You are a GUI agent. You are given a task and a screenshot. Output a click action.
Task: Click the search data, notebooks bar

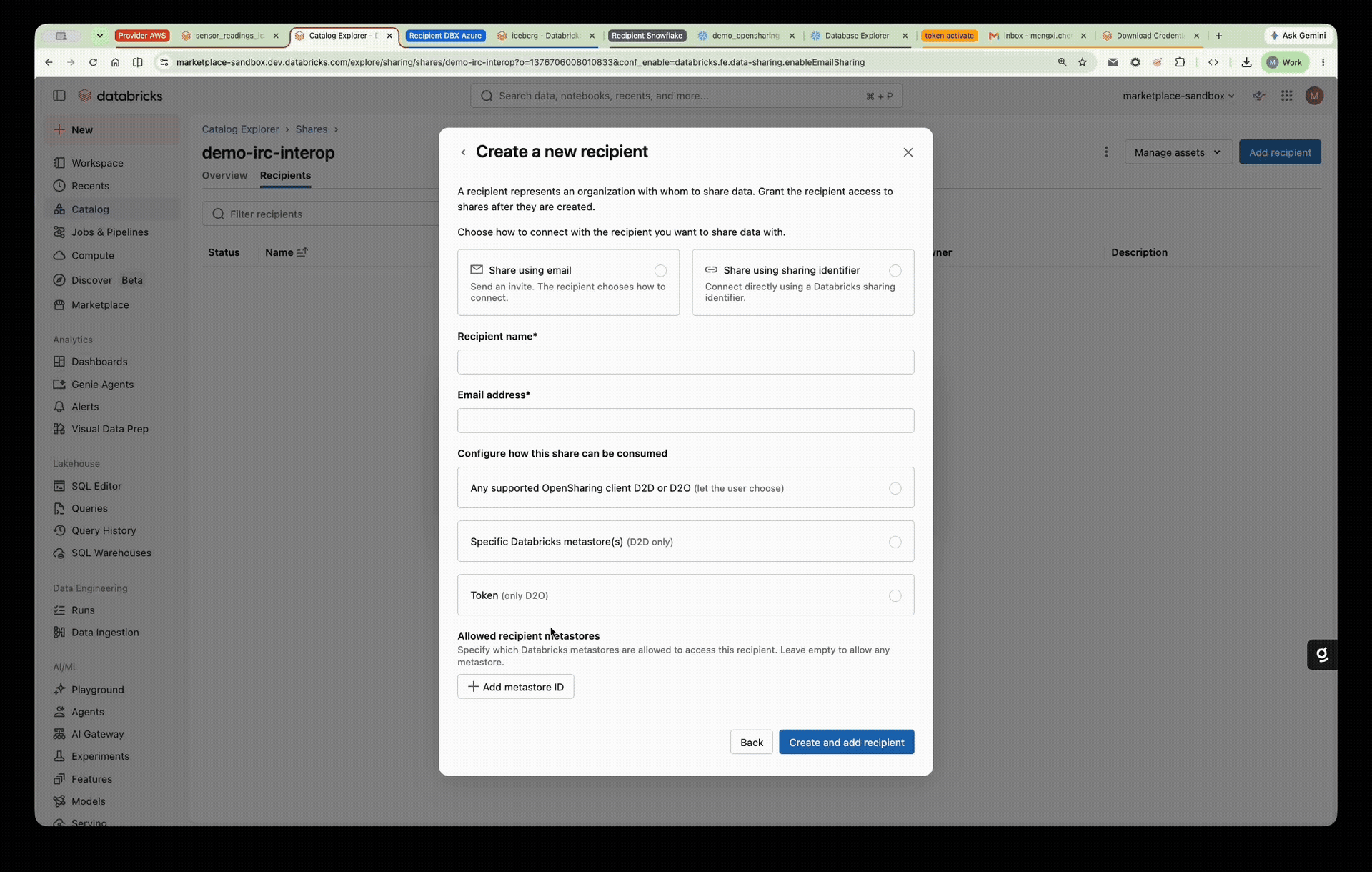click(x=686, y=96)
